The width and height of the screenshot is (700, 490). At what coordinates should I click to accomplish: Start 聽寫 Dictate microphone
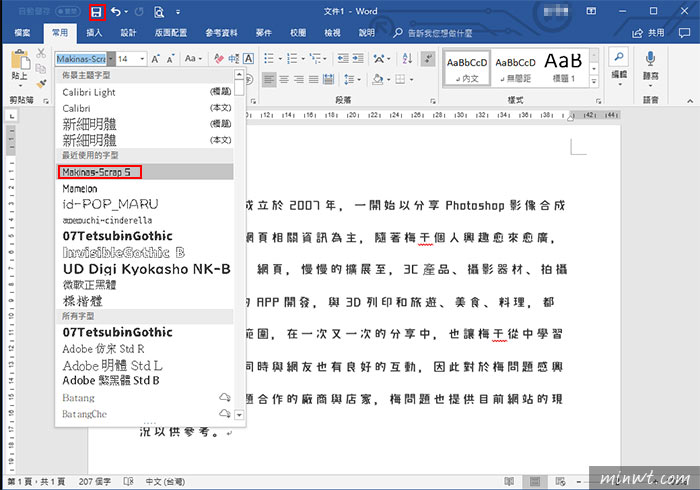click(650, 69)
